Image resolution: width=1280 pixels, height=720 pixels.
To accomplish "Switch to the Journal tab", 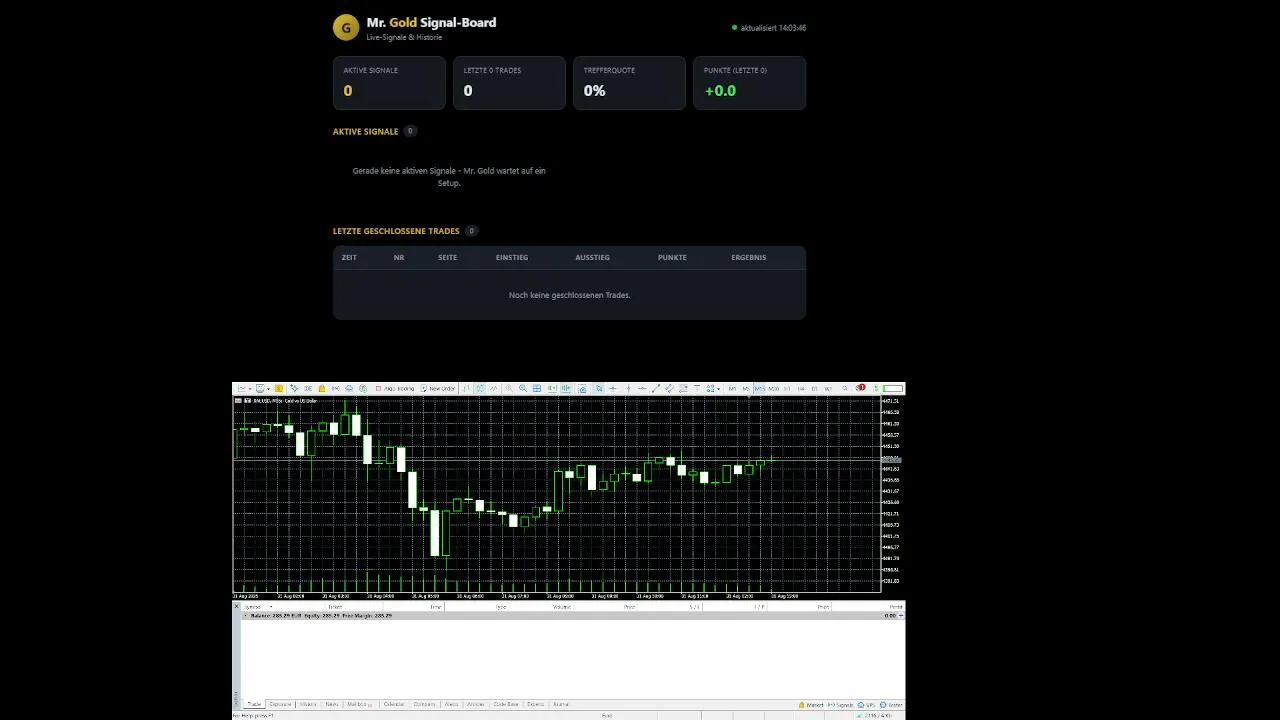I will (x=560, y=704).
